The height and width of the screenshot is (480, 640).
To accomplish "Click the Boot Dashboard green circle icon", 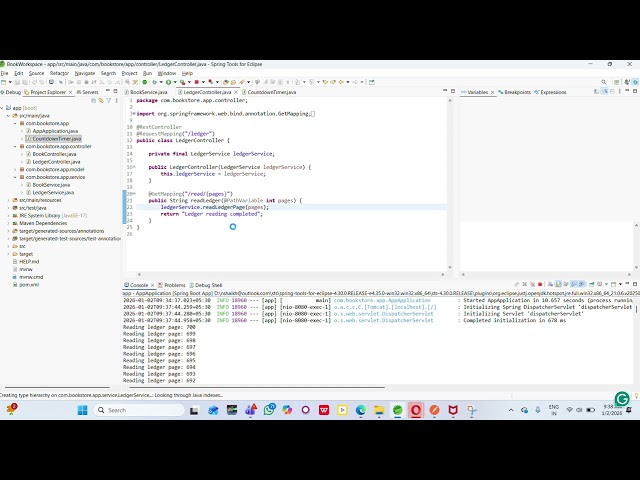I will 144,82.
